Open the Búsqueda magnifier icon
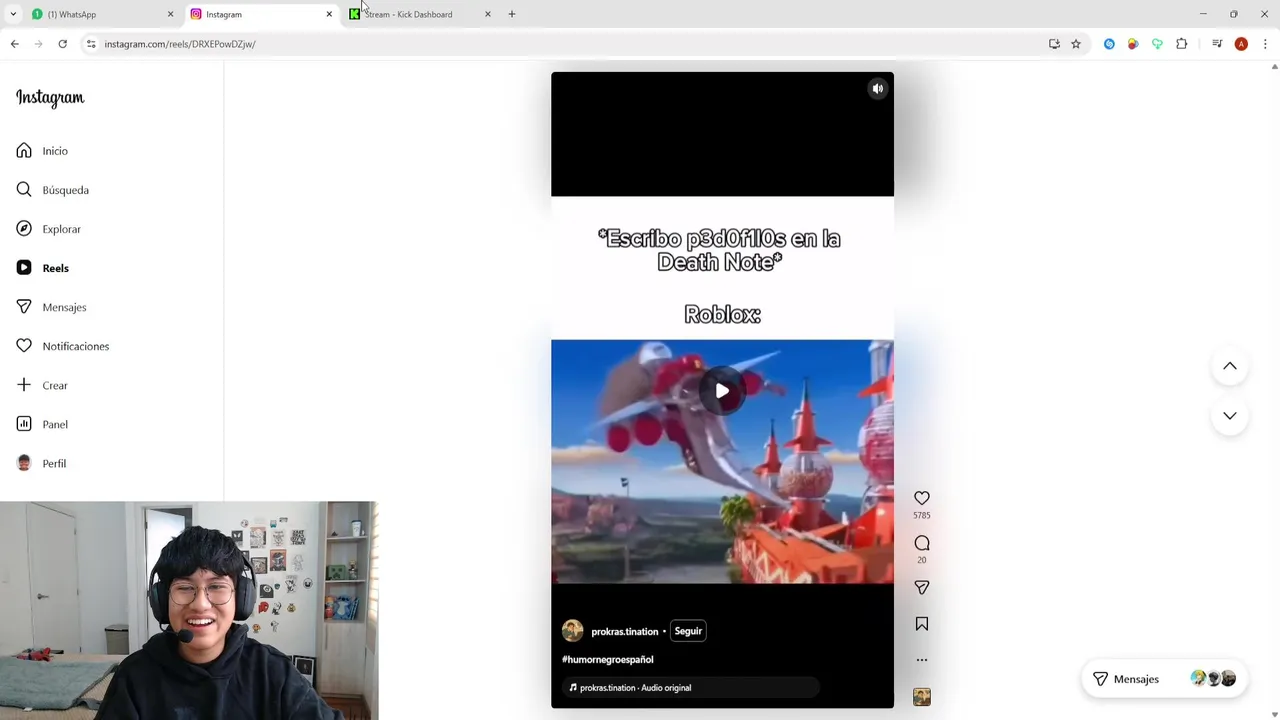 click(x=24, y=190)
